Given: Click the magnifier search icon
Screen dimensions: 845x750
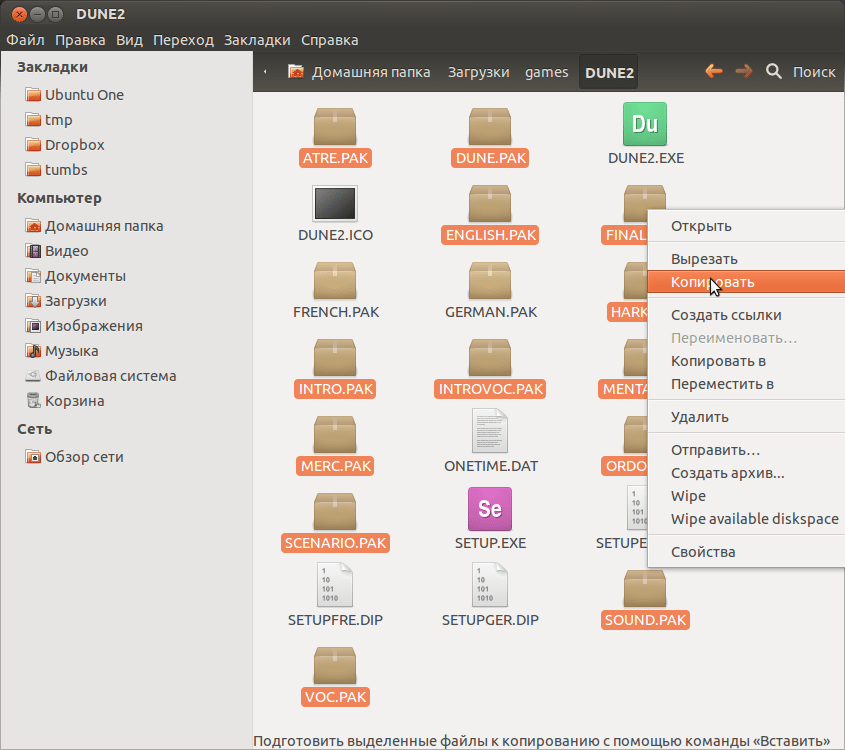Looking at the screenshot, I should coord(774,71).
